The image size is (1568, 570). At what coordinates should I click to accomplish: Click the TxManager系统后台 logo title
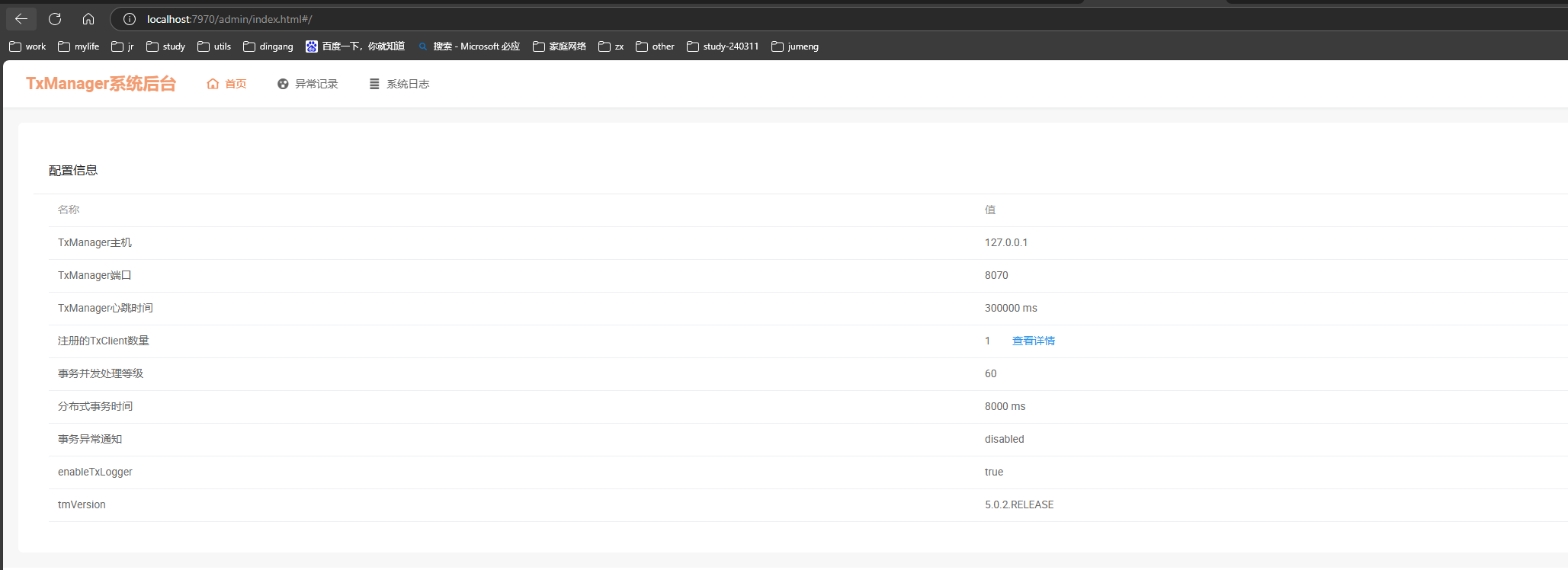point(101,84)
